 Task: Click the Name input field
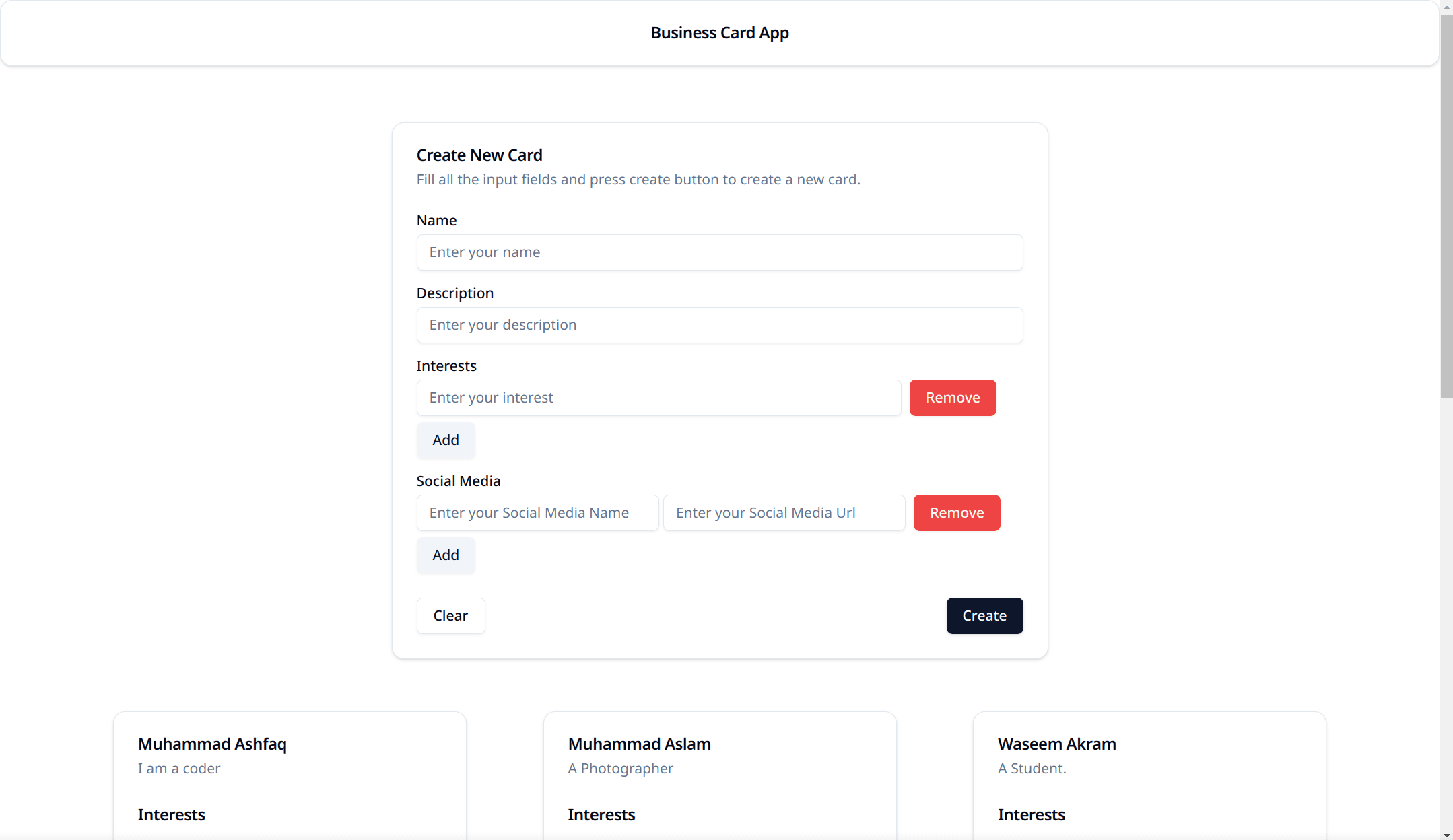(719, 251)
